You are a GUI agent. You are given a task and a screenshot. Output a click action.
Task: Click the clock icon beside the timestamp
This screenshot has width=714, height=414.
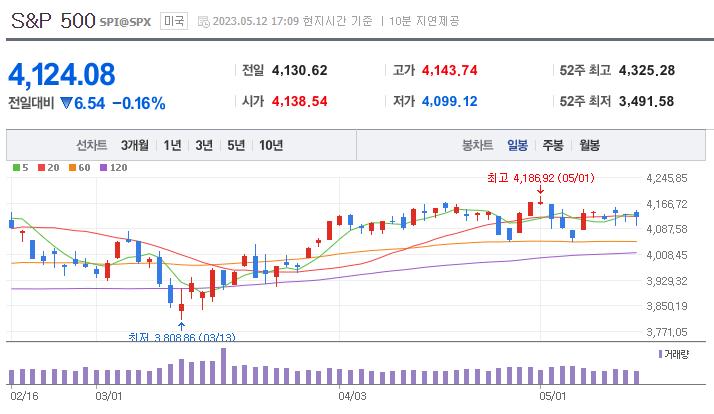tap(204, 21)
